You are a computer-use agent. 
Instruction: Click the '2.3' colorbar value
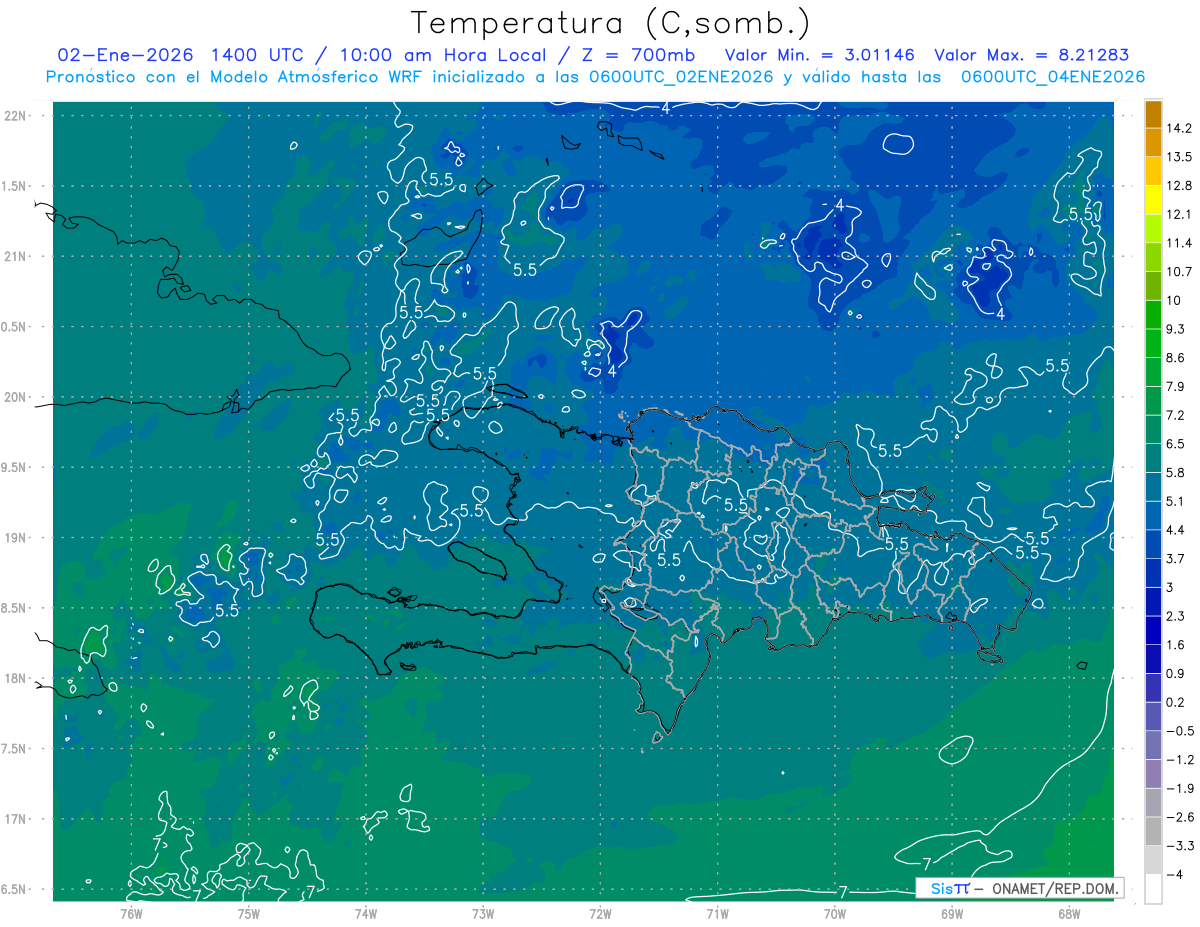click(1176, 616)
